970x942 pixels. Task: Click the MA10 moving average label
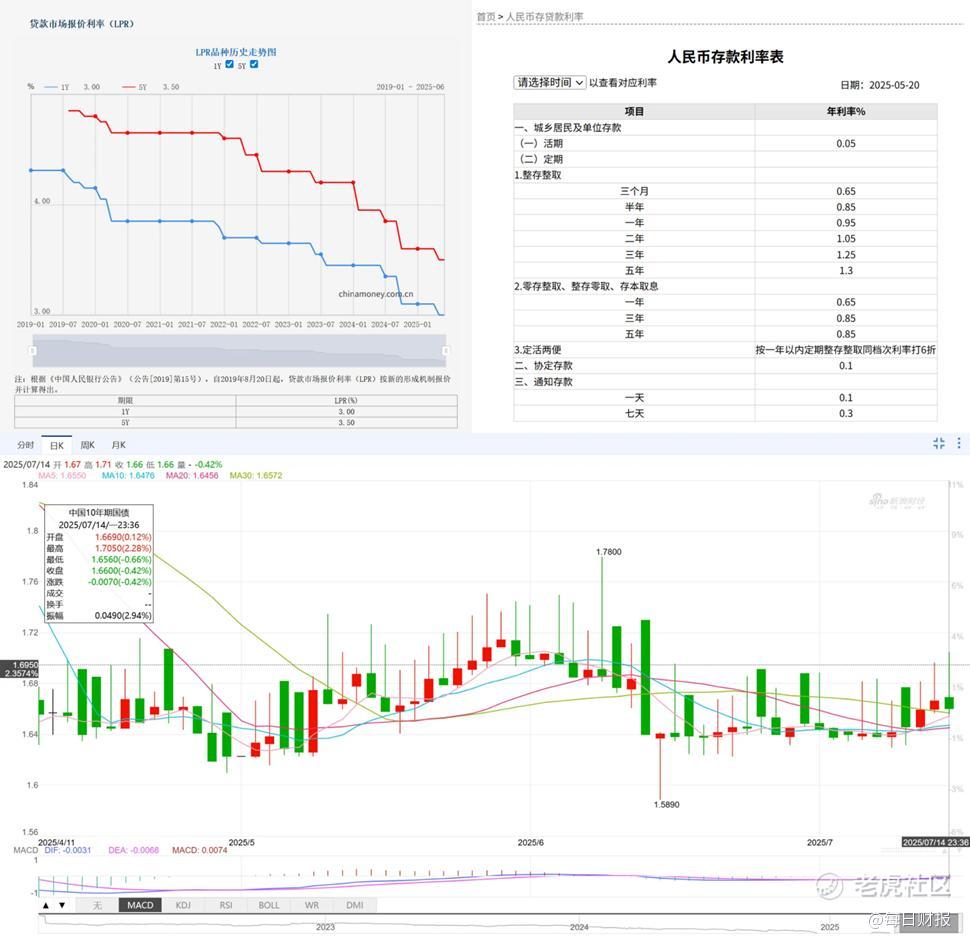click(128, 476)
